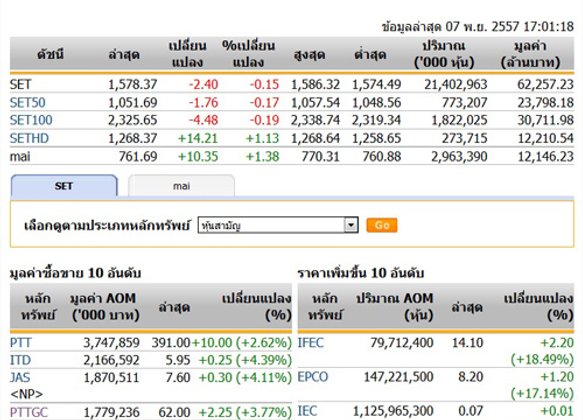Click PTT trade value 3,747,859
The height and width of the screenshot is (420, 583).
pos(111,343)
